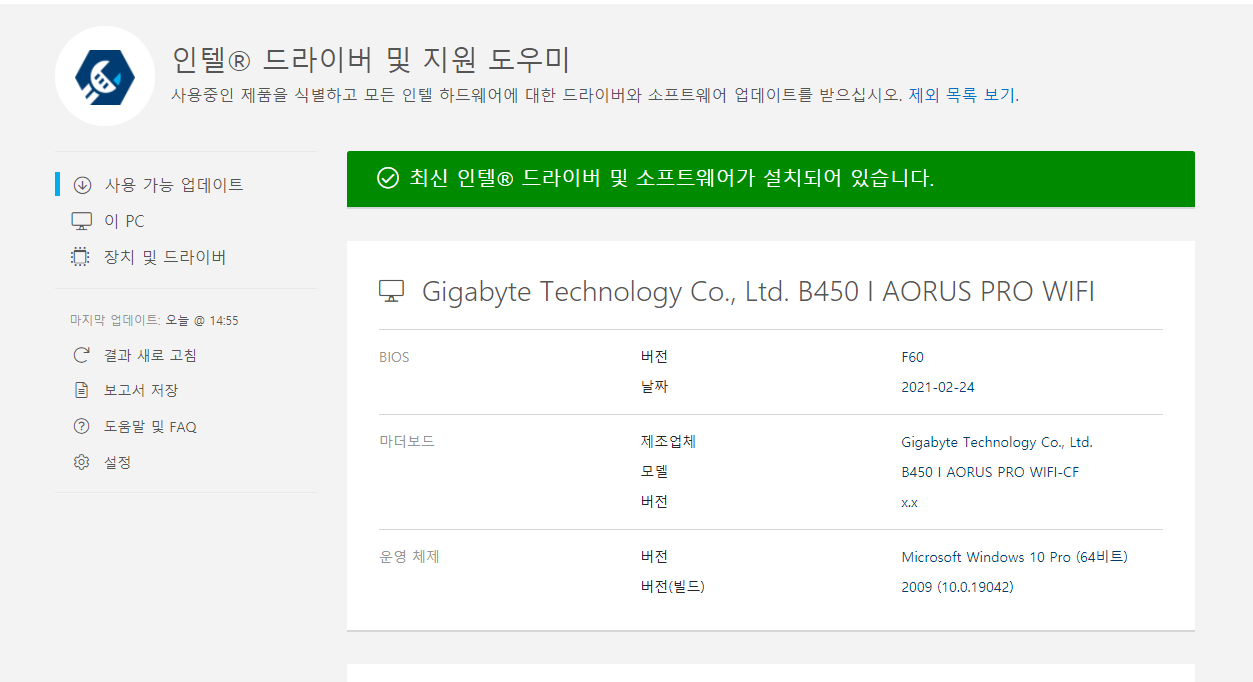Open 도움말 및 FAQ

point(150,427)
